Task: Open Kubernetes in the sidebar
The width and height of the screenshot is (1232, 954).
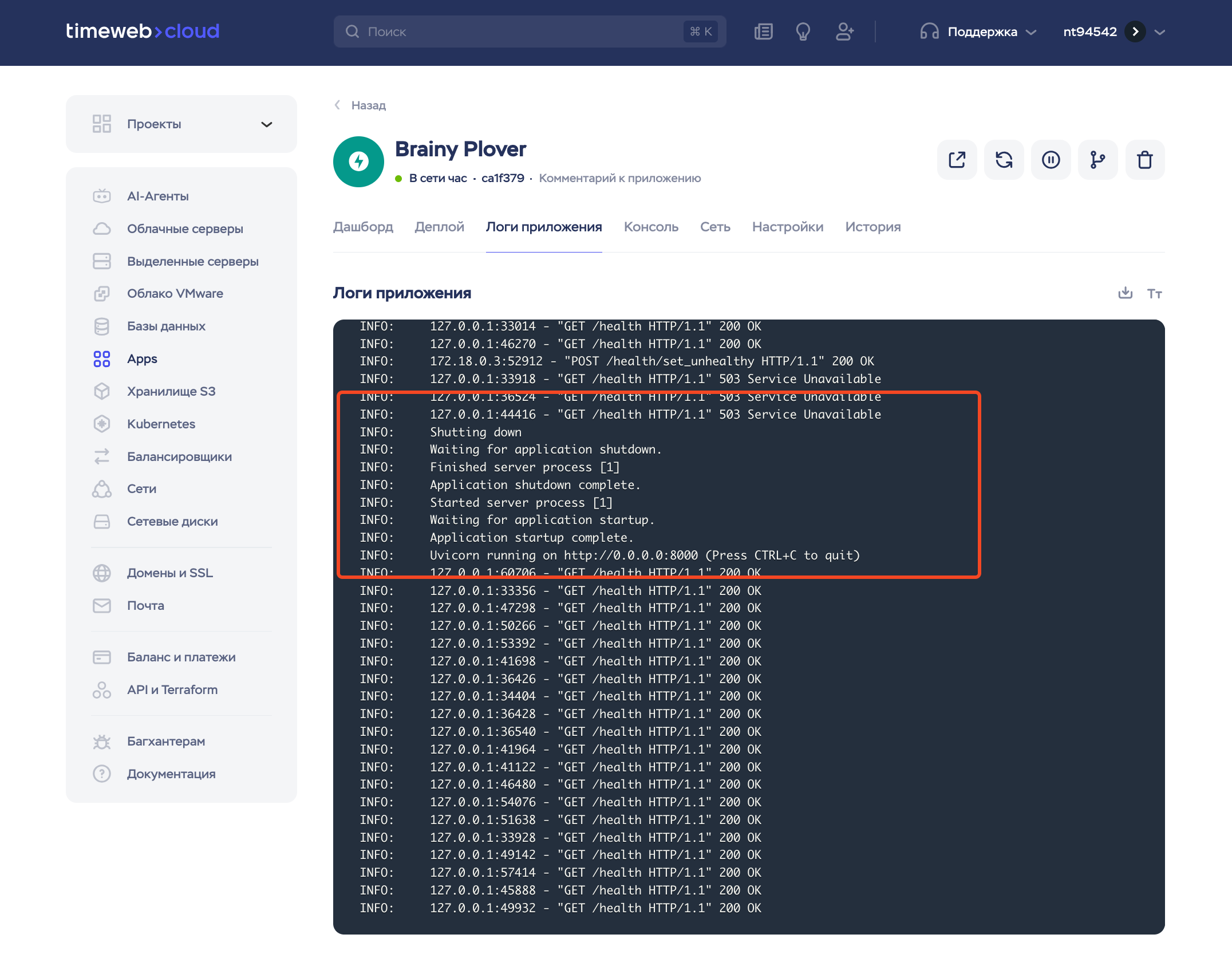Action: [161, 424]
